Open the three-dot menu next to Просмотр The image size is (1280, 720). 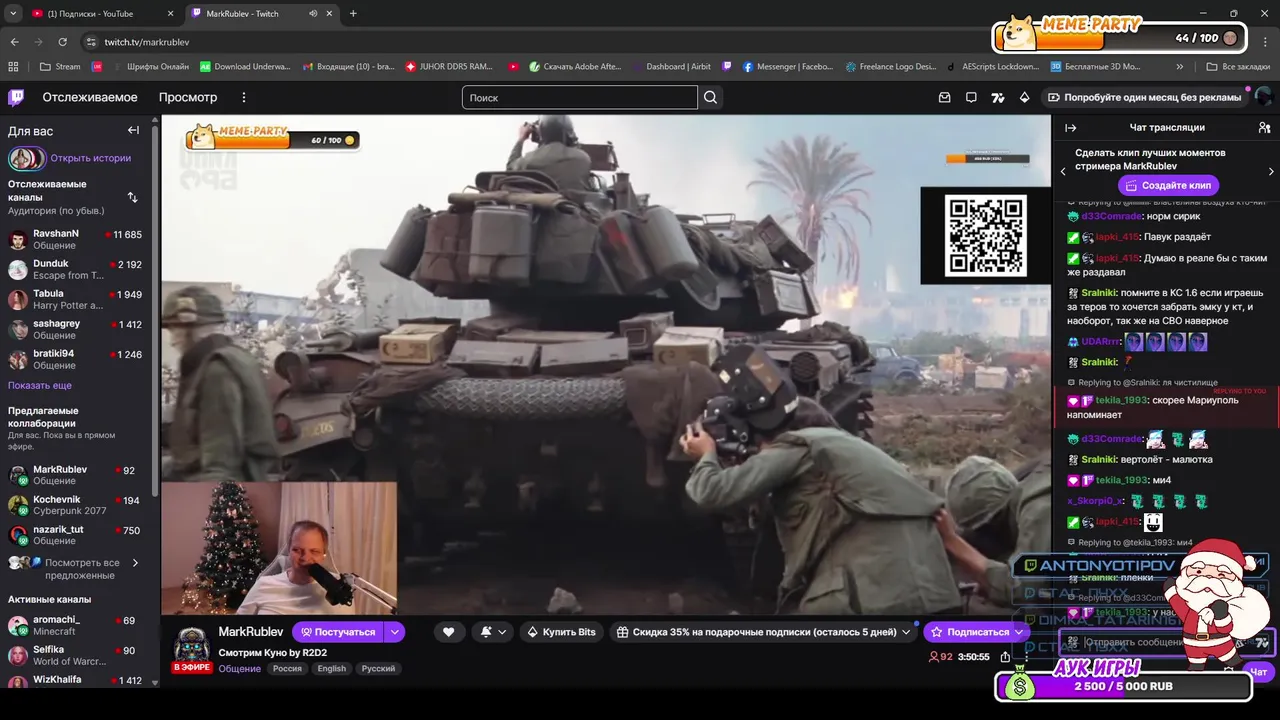coord(243,97)
